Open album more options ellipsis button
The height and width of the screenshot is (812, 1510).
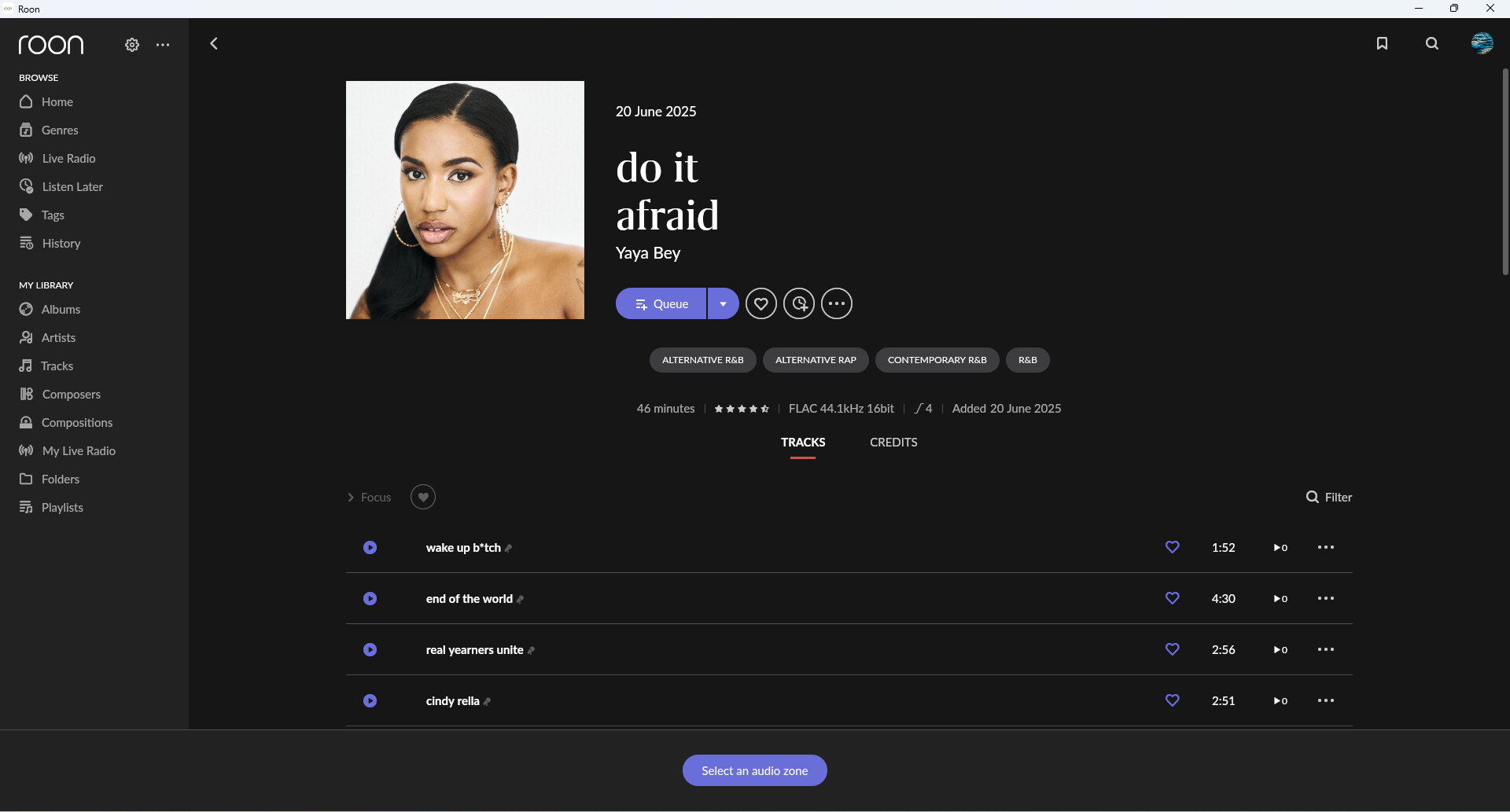pyautogui.click(x=837, y=303)
